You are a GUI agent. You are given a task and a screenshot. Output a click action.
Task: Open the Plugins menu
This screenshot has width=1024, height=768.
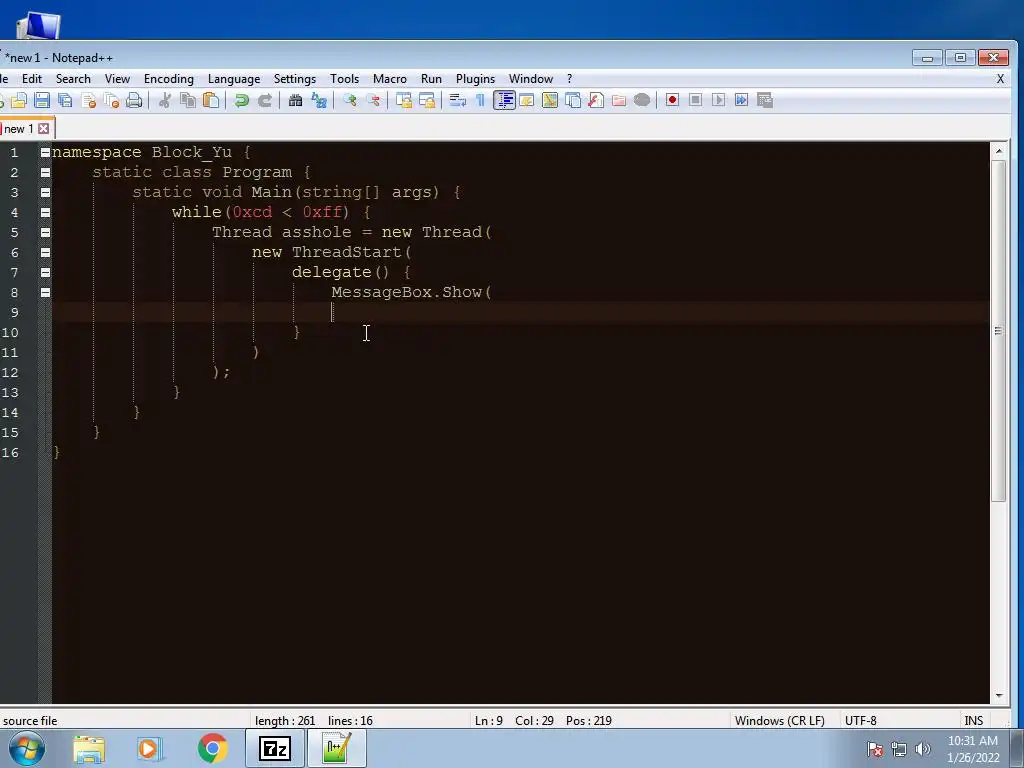click(475, 78)
